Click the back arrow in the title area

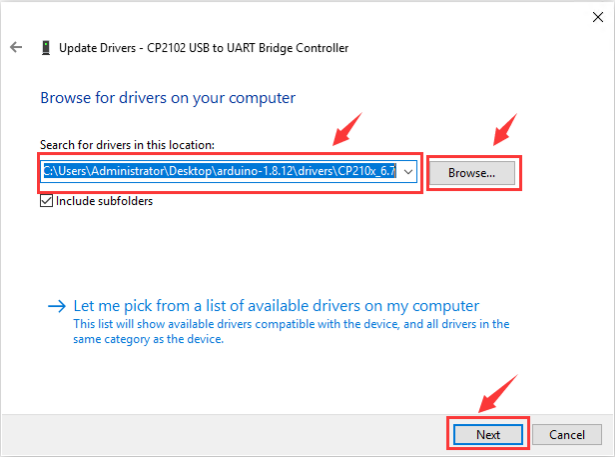point(16,47)
